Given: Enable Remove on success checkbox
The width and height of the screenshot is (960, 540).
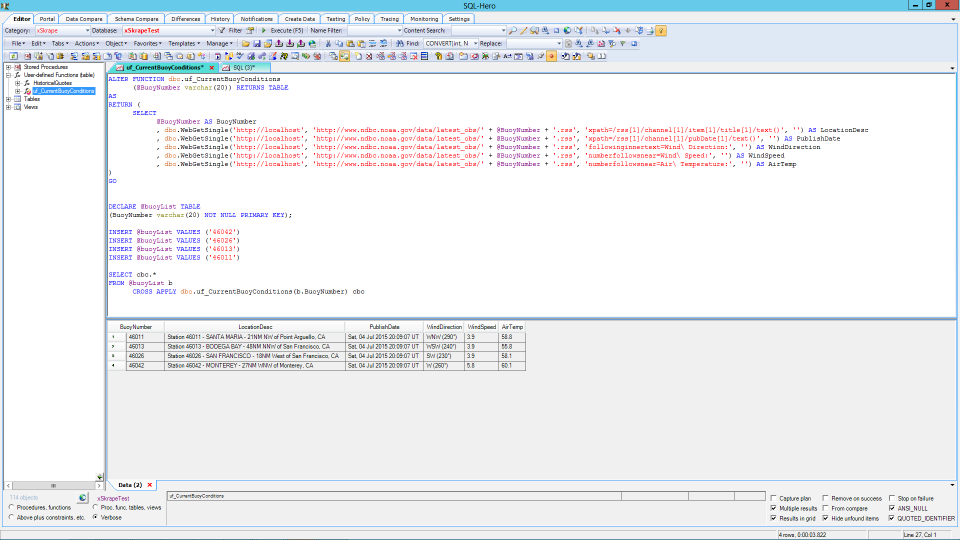Looking at the screenshot, I should [x=826, y=498].
